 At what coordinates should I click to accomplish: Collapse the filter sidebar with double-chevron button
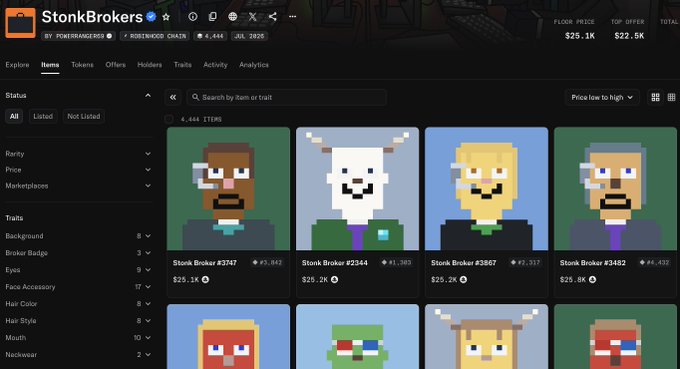coord(173,97)
